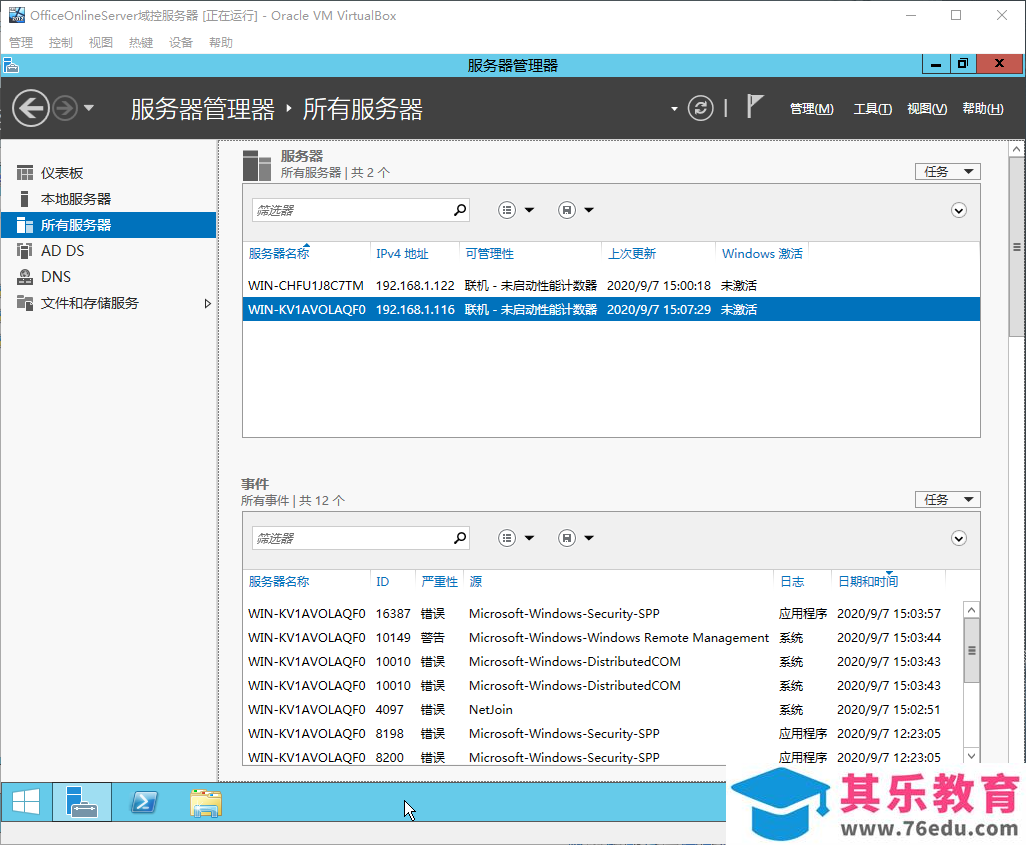Open navigation history dropdown beside forward arrow
The height and width of the screenshot is (845, 1026).
tap(88, 108)
